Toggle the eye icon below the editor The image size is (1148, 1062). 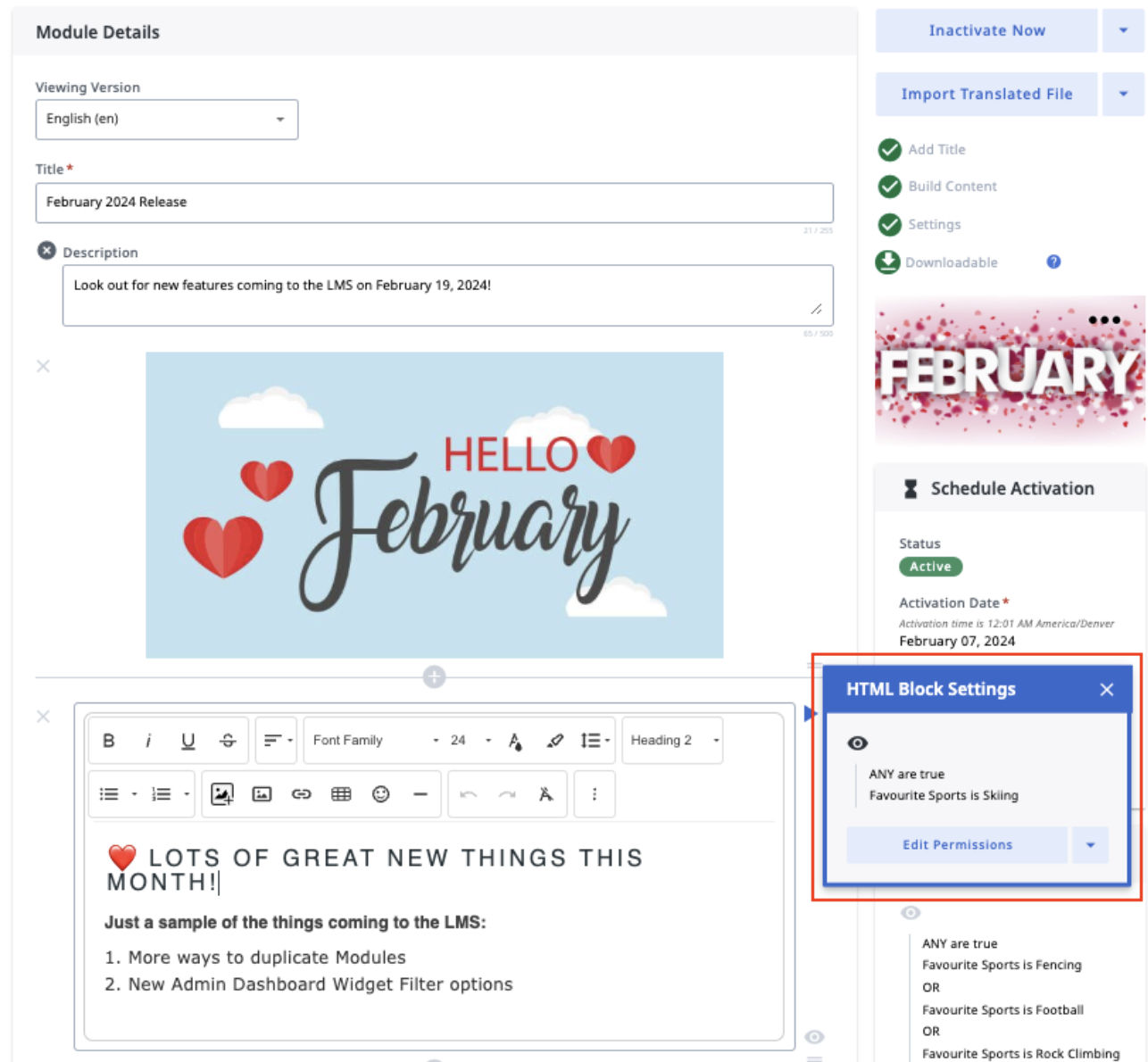tap(814, 1037)
